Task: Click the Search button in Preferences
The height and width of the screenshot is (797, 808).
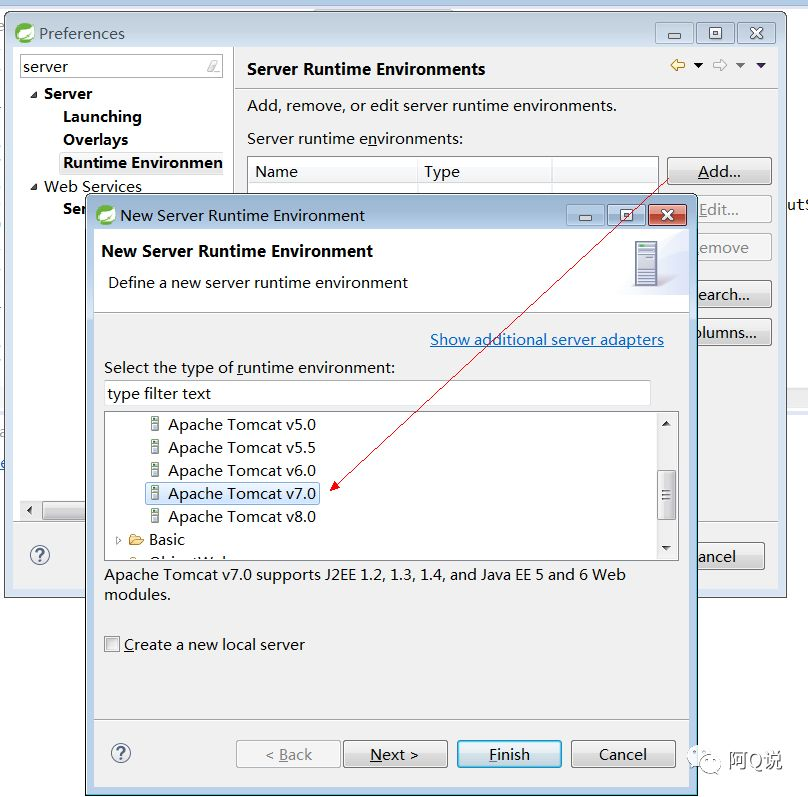Action: click(x=734, y=294)
